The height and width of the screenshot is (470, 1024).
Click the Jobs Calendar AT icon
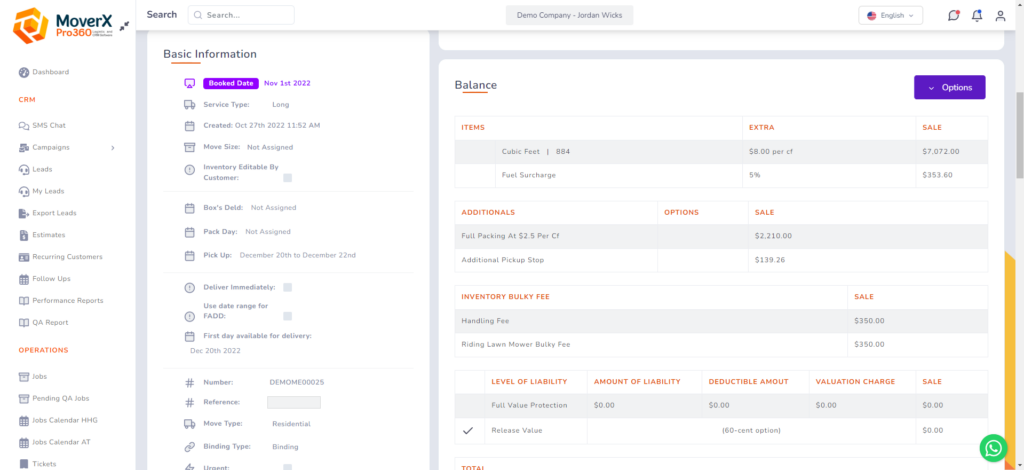point(24,442)
